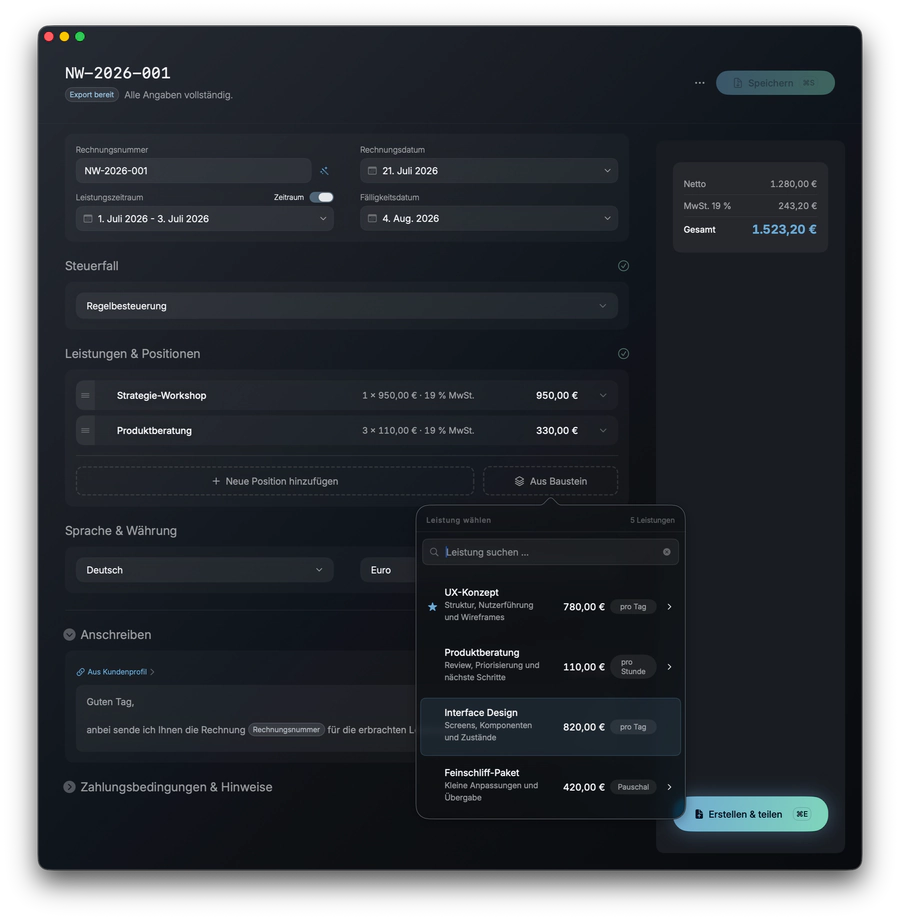
Task: Toggle the Zeitraum switch
Action: tap(322, 197)
